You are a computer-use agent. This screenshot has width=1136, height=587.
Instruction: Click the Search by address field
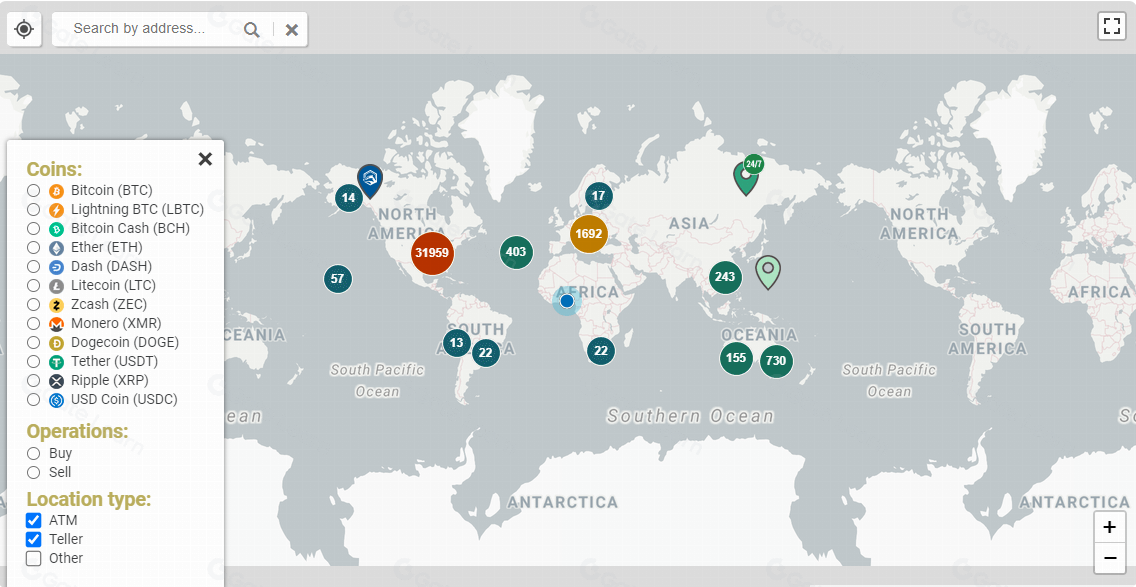click(x=150, y=29)
